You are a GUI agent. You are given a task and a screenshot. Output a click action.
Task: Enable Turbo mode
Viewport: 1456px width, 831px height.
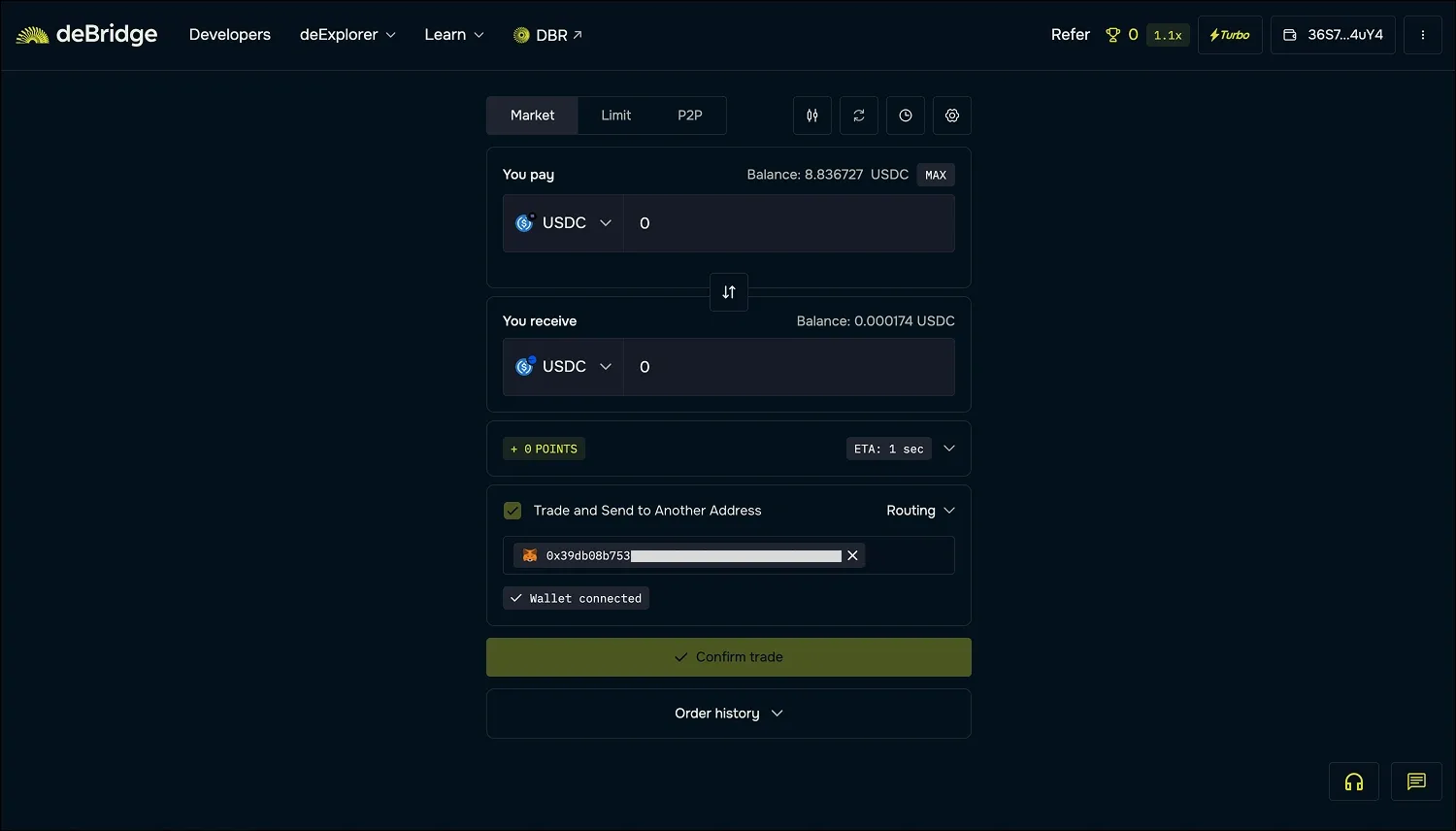[1230, 35]
